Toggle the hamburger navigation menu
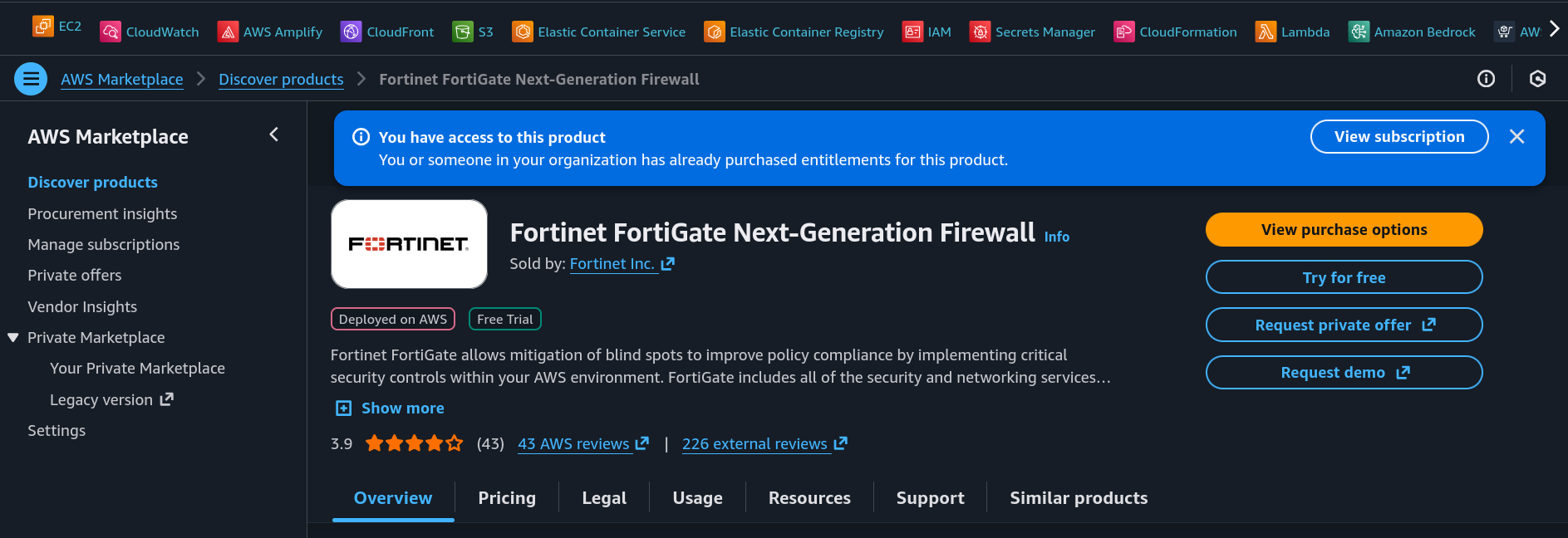 point(31,79)
